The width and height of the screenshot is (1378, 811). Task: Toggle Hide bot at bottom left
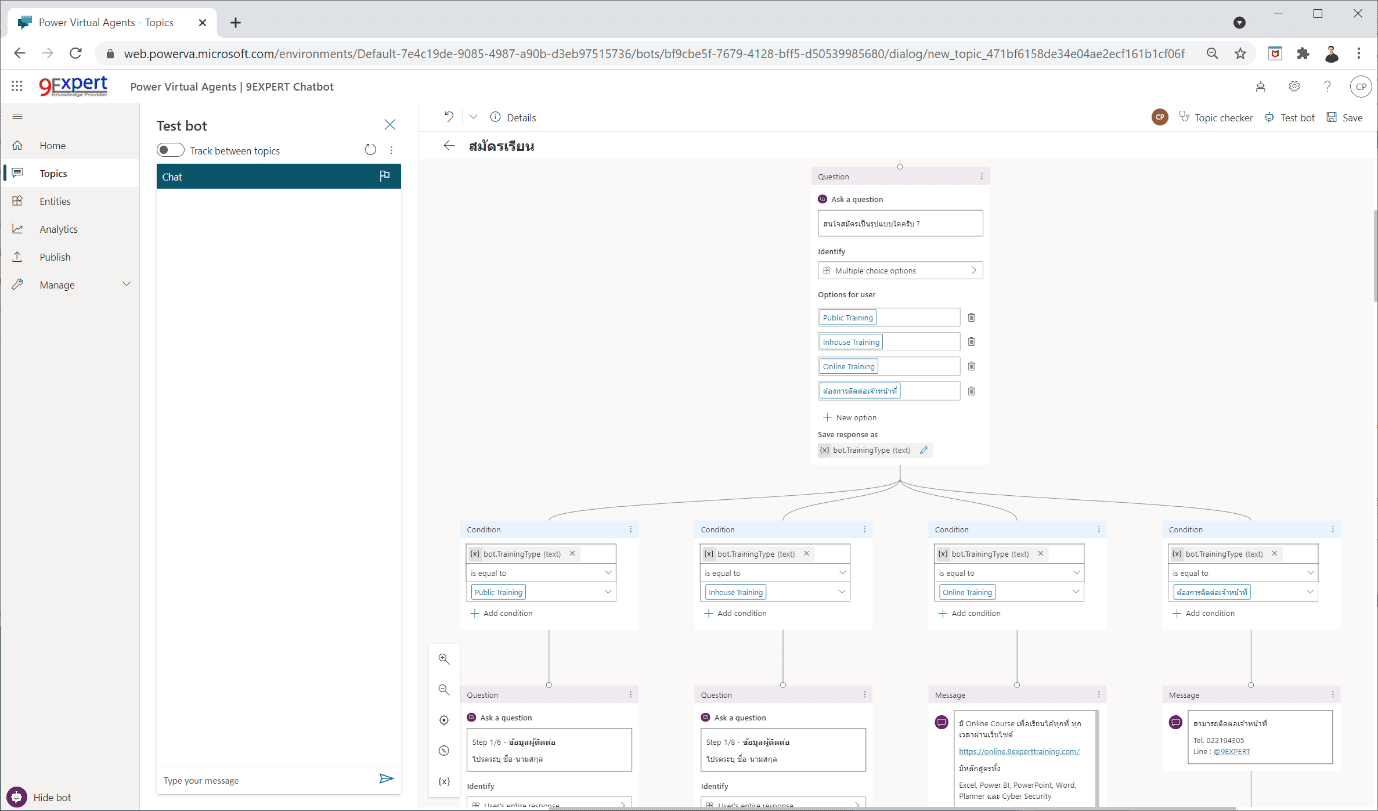[38, 797]
